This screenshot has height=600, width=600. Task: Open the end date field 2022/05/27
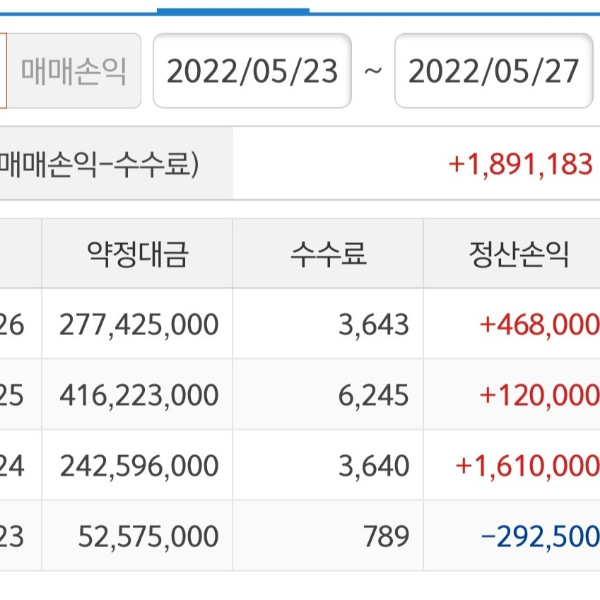494,71
